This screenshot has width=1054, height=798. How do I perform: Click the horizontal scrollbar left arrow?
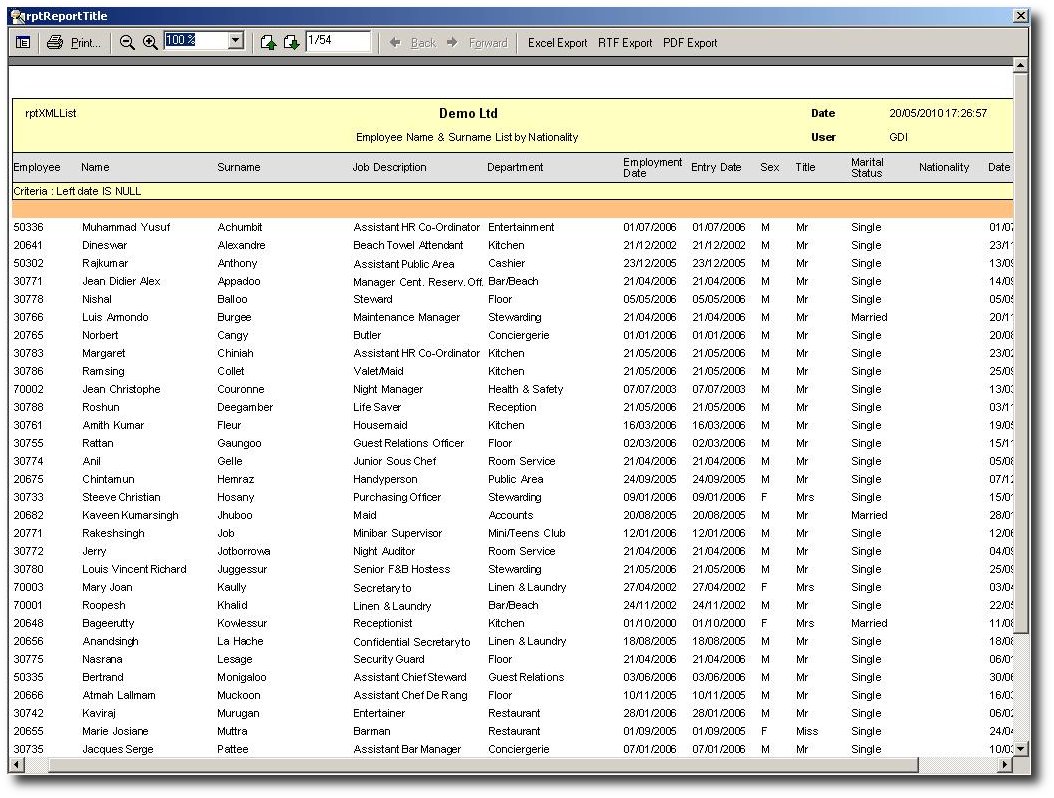[17, 765]
